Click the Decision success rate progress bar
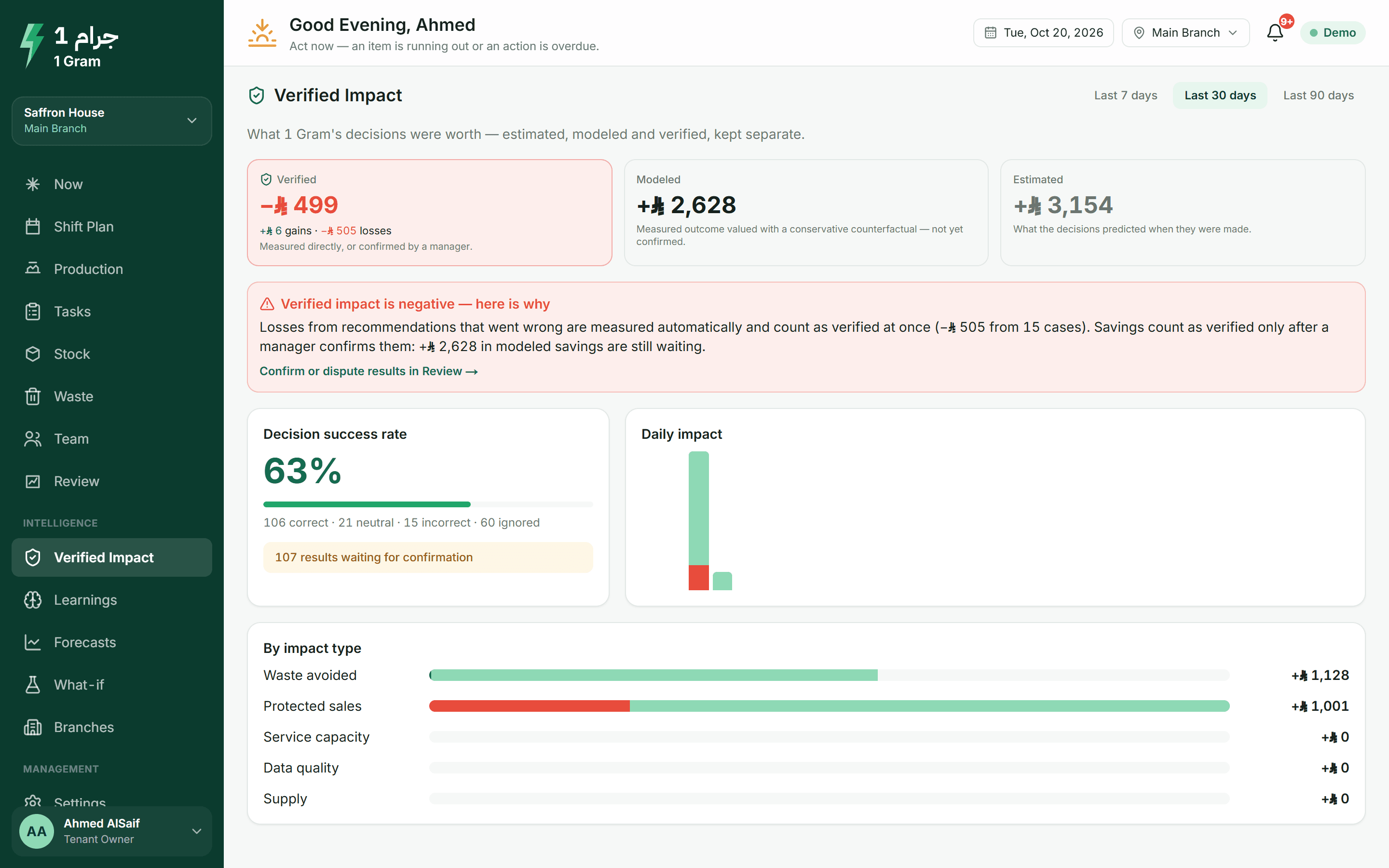 [428, 504]
